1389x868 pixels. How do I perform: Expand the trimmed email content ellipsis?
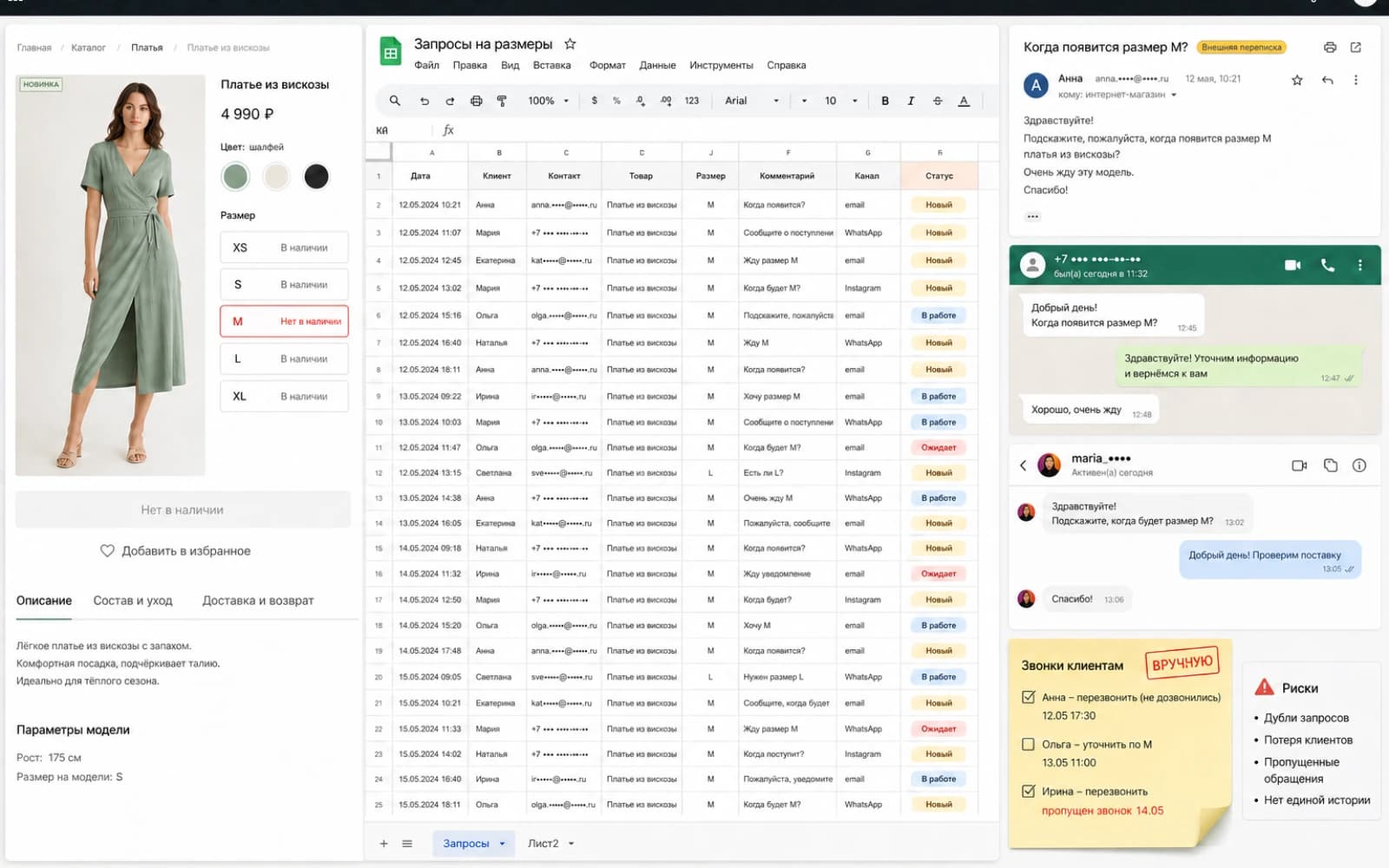coord(1032,216)
